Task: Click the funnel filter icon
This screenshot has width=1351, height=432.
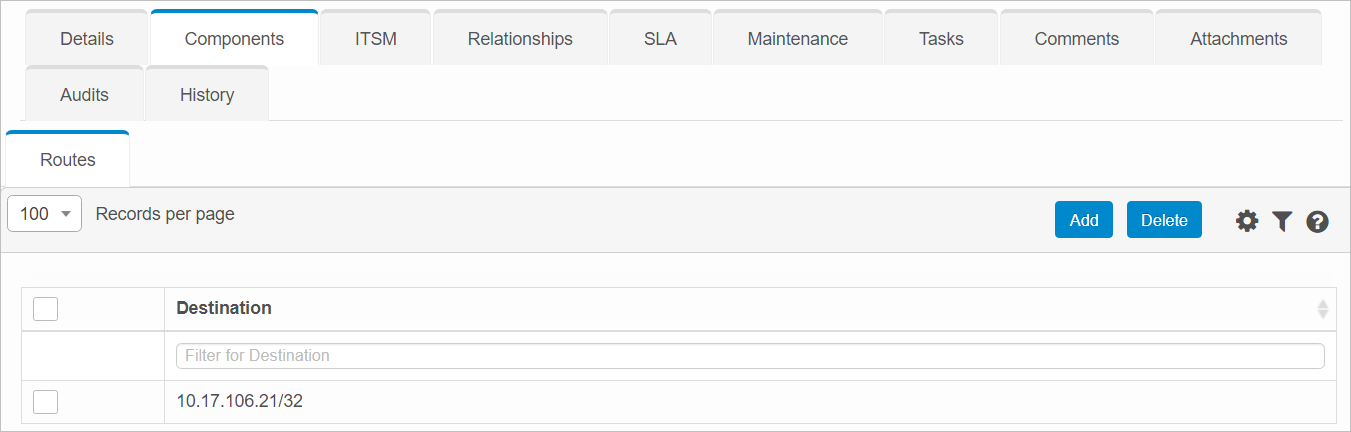Action: pyautogui.click(x=1282, y=221)
